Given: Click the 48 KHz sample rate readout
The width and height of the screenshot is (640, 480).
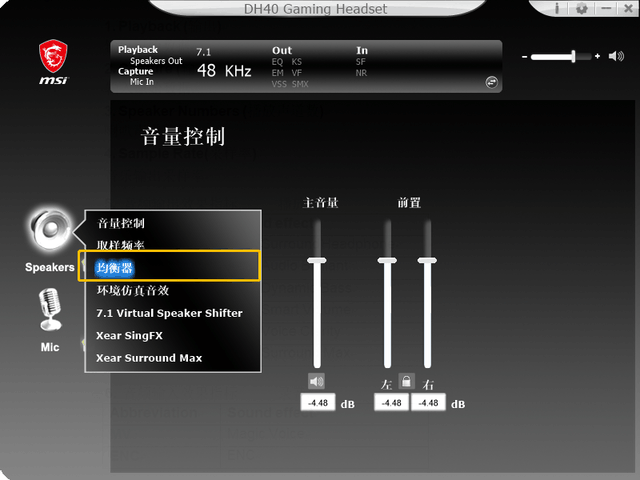Looking at the screenshot, I should pyautogui.click(x=224, y=71).
